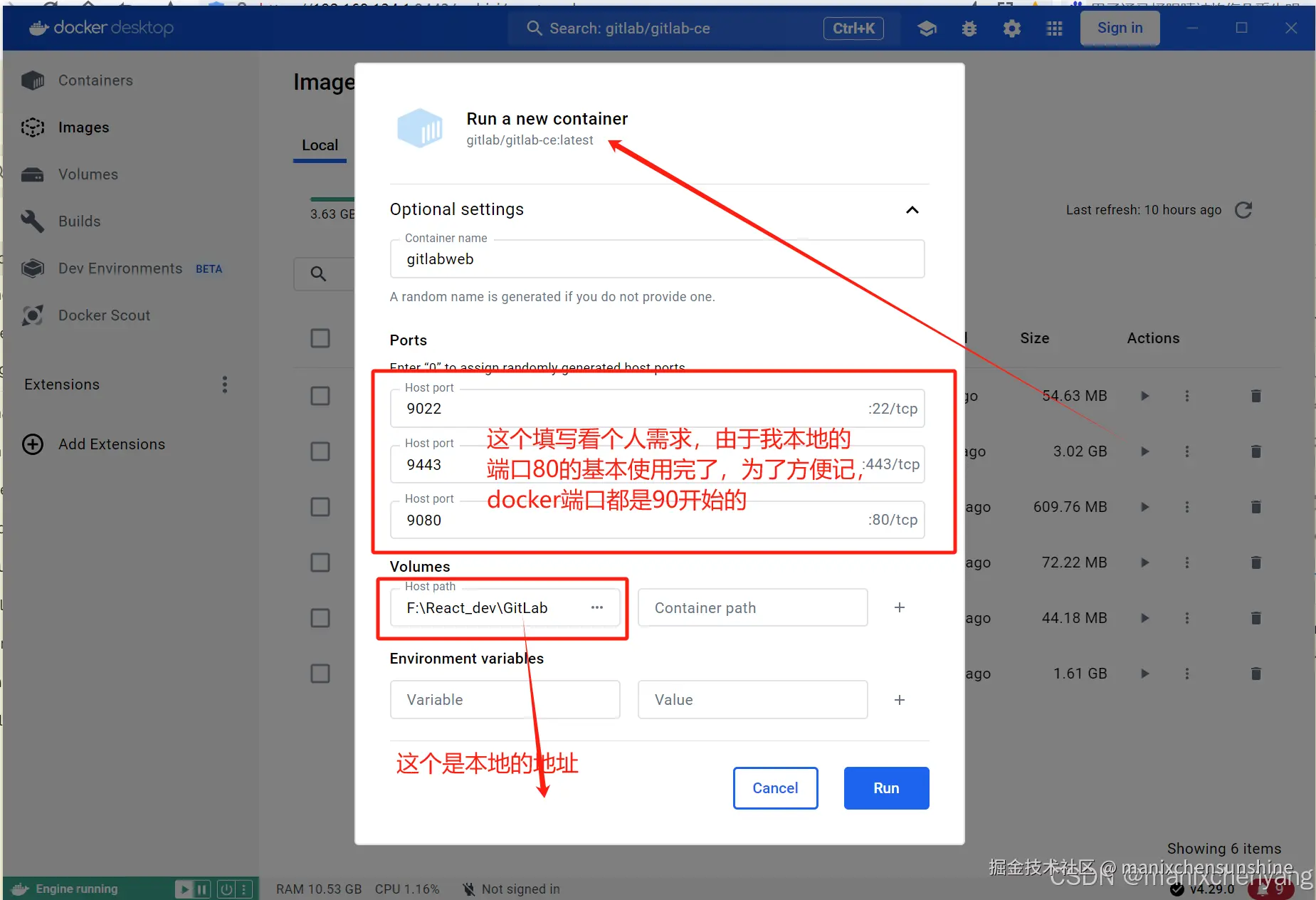The width and height of the screenshot is (1316, 900).
Task: Click the image search magnifier icon
Action: click(318, 273)
